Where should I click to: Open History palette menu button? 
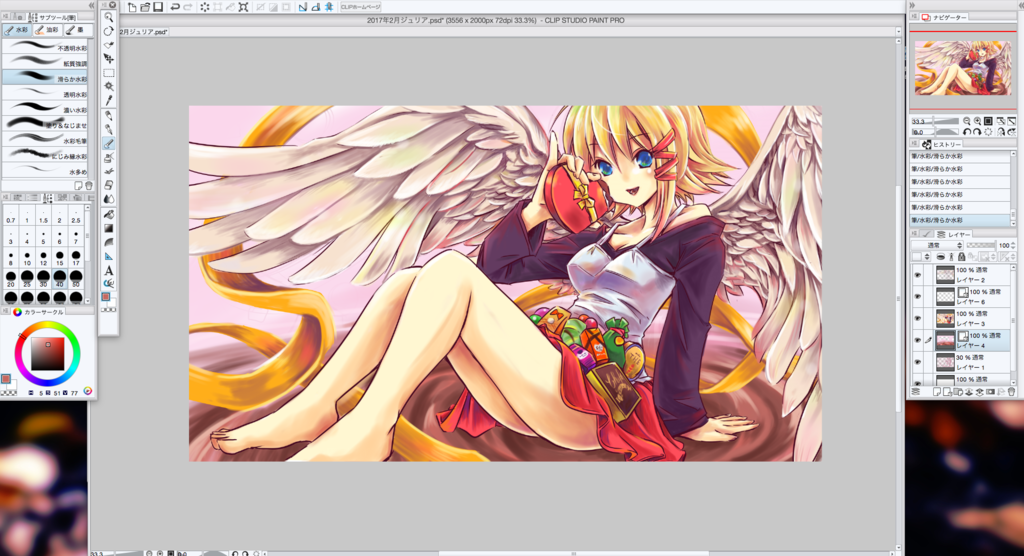tap(914, 144)
